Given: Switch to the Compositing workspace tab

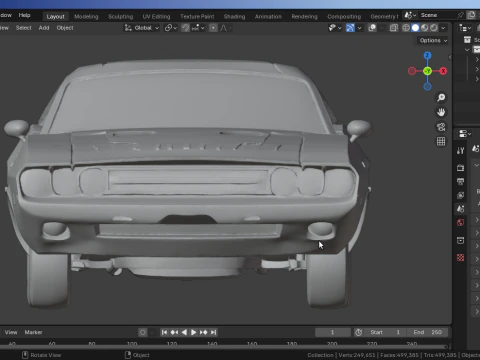Looking at the screenshot, I should click(344, 16).
